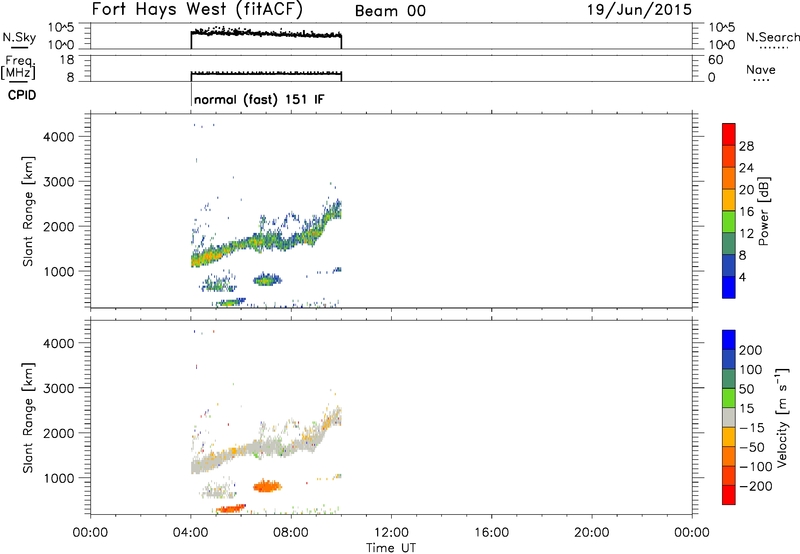This screenshot has height=554, width=800.
Task: Click the date '19/Jun/2015'
Action: 639,10
